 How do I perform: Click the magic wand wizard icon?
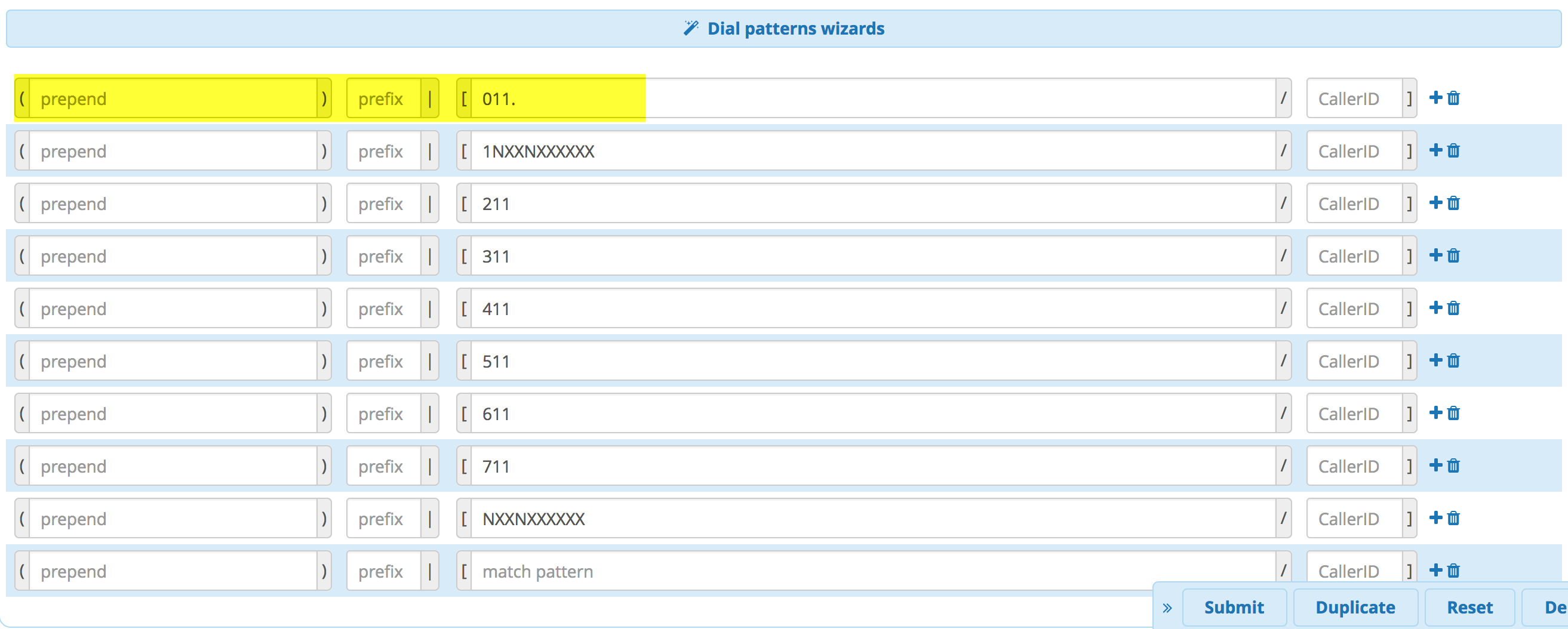click(691, 28)
